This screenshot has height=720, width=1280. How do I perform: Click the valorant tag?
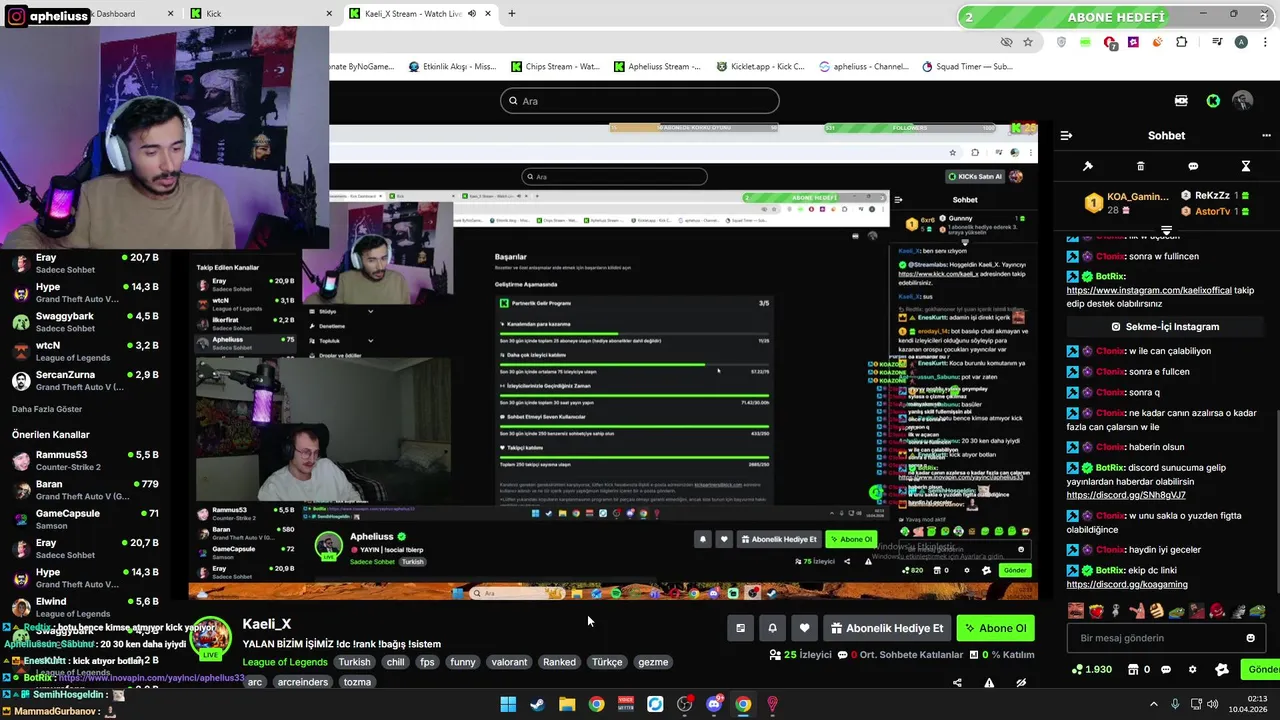509,662
